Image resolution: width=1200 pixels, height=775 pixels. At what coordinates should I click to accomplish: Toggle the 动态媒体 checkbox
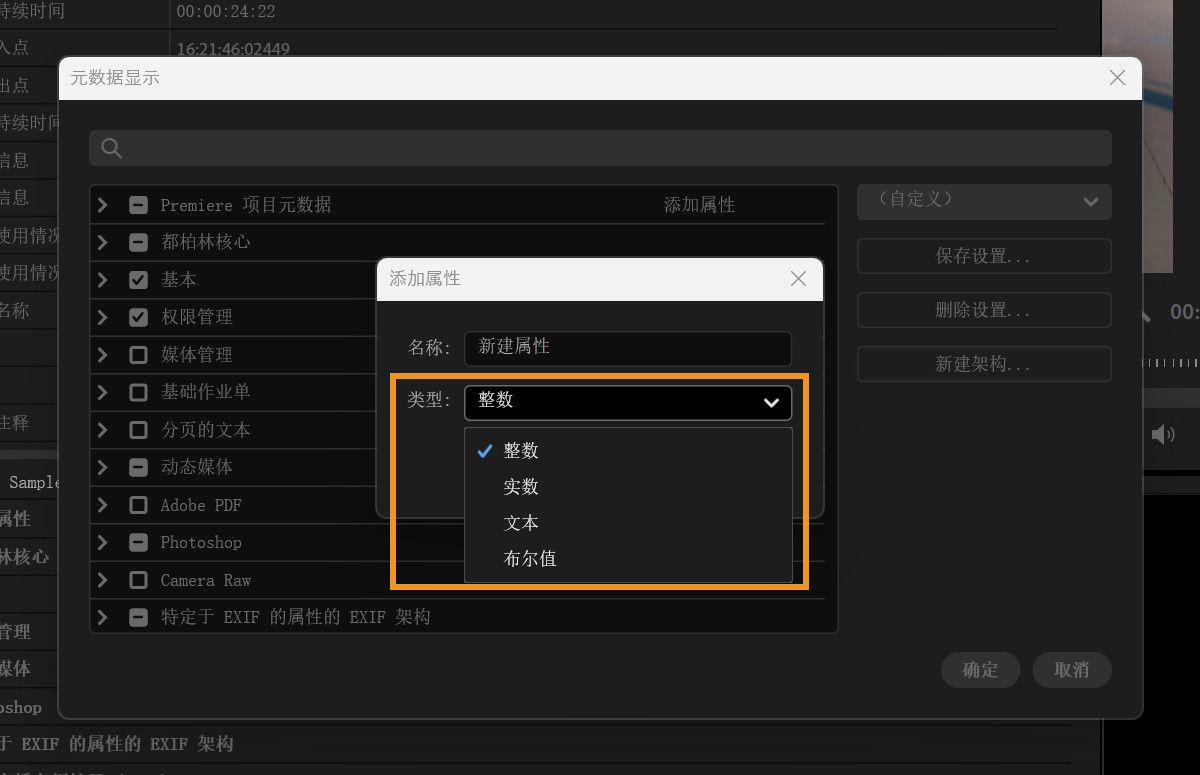[x=139, y=467]
